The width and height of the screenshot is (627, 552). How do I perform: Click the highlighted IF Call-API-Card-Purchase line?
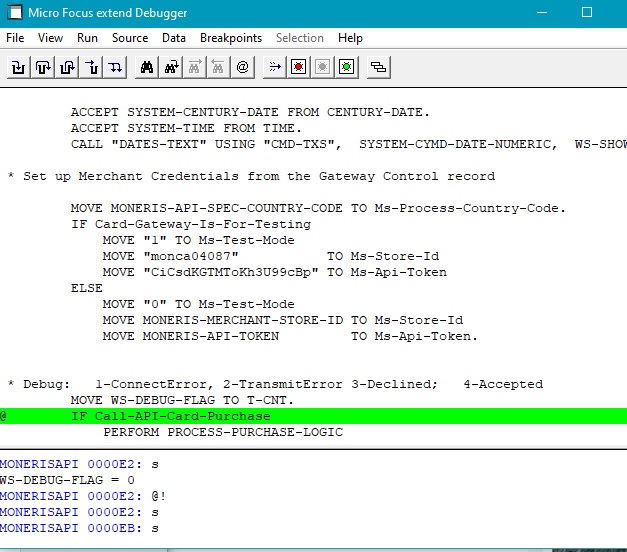(x=314, y=416)
